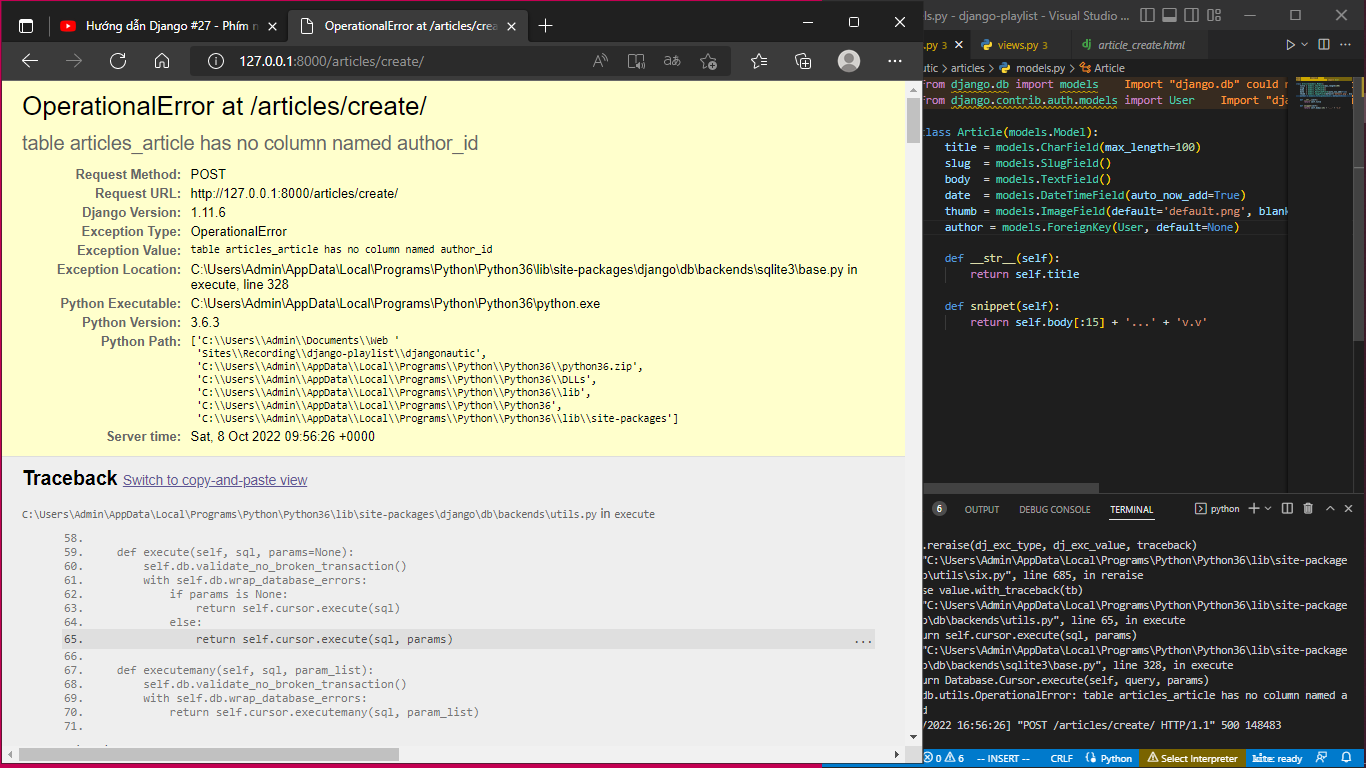This screenshot has width=1366, height=768.
Task: Maximize terminal panel with chevron up
Action: pos(1330,509)
